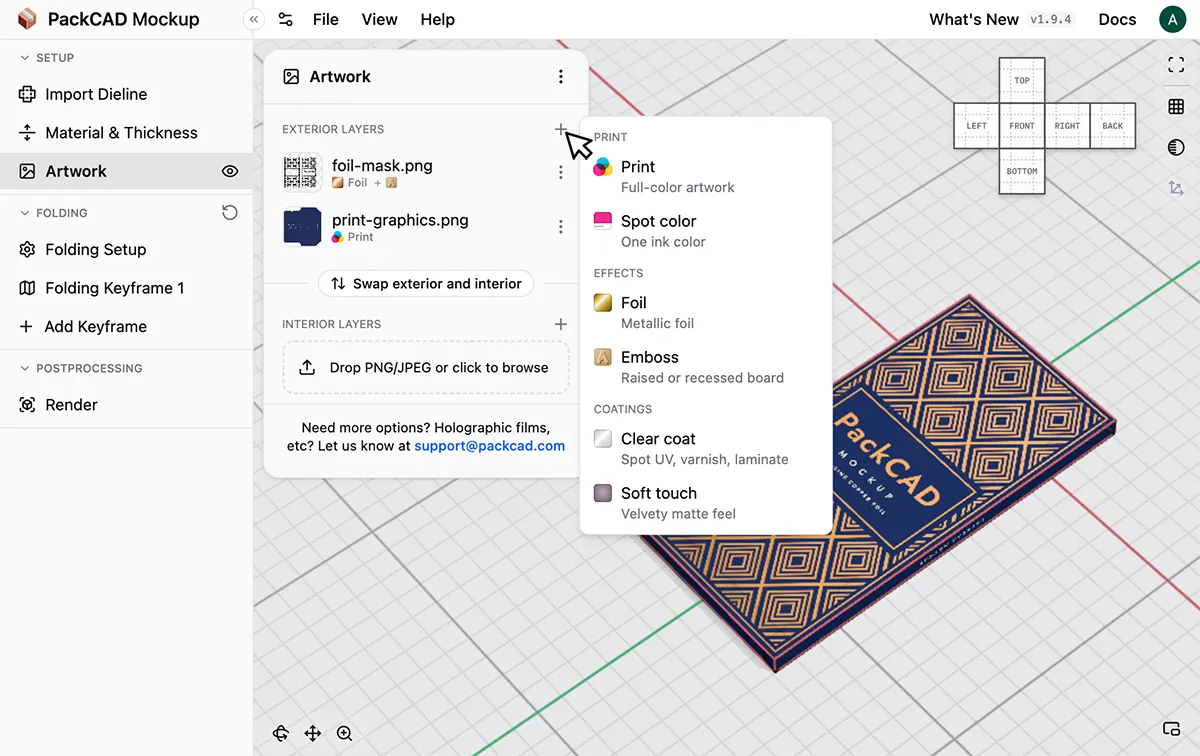This screenshot has width=1200, height=756.
Task: Click the fullscreen icon in the viewport
Action: (x=1176, y=65)
